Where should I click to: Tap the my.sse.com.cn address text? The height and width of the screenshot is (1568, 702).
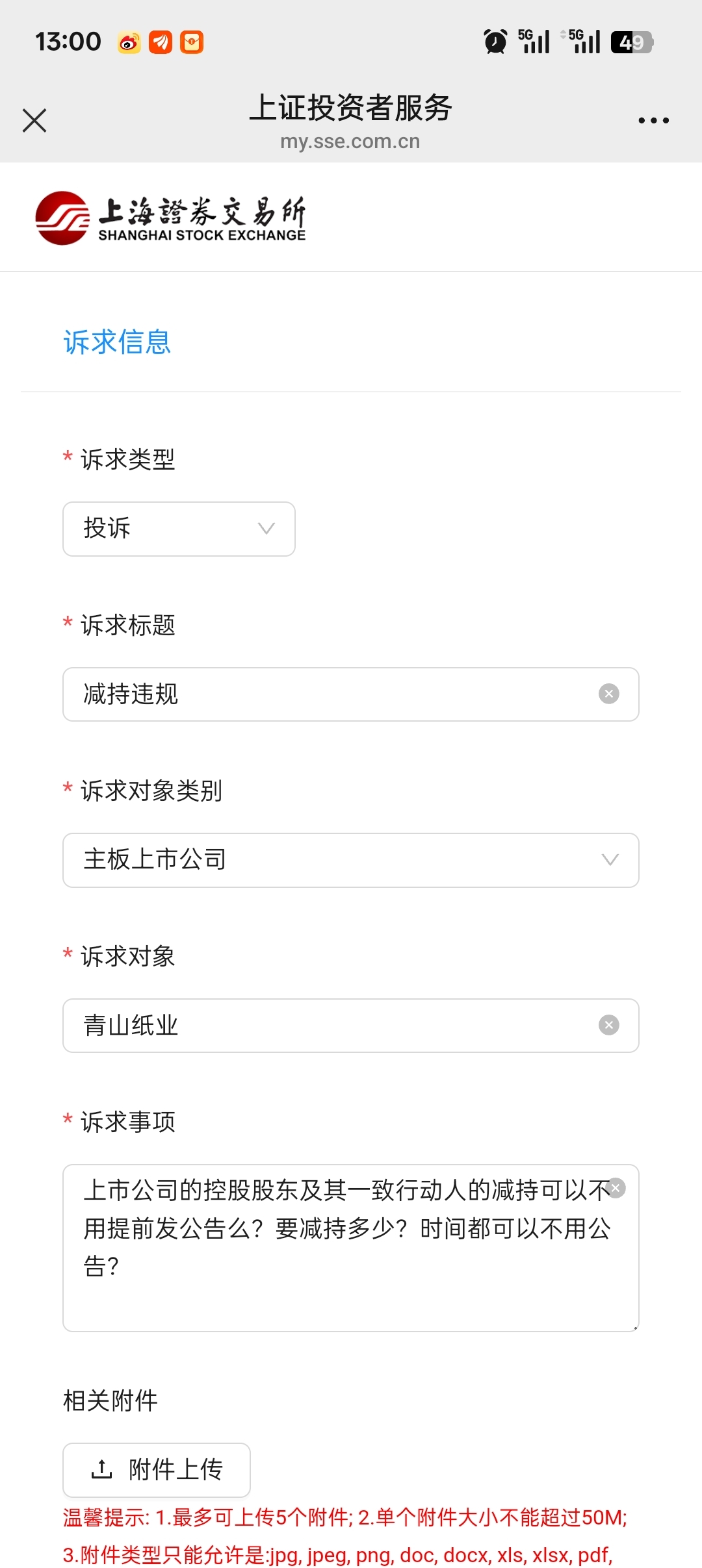(350, 142)
